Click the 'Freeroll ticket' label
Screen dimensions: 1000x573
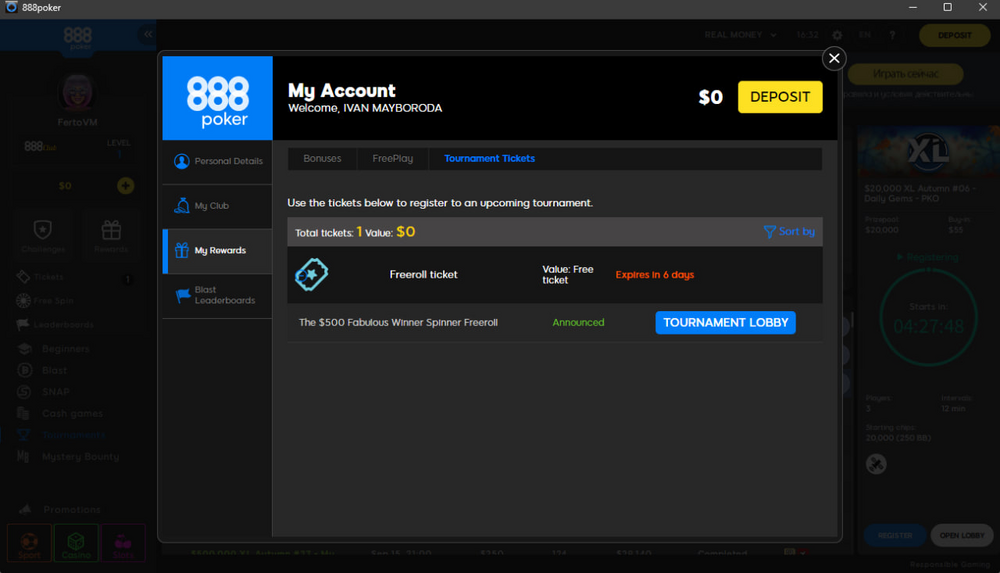tap(423, 275)
